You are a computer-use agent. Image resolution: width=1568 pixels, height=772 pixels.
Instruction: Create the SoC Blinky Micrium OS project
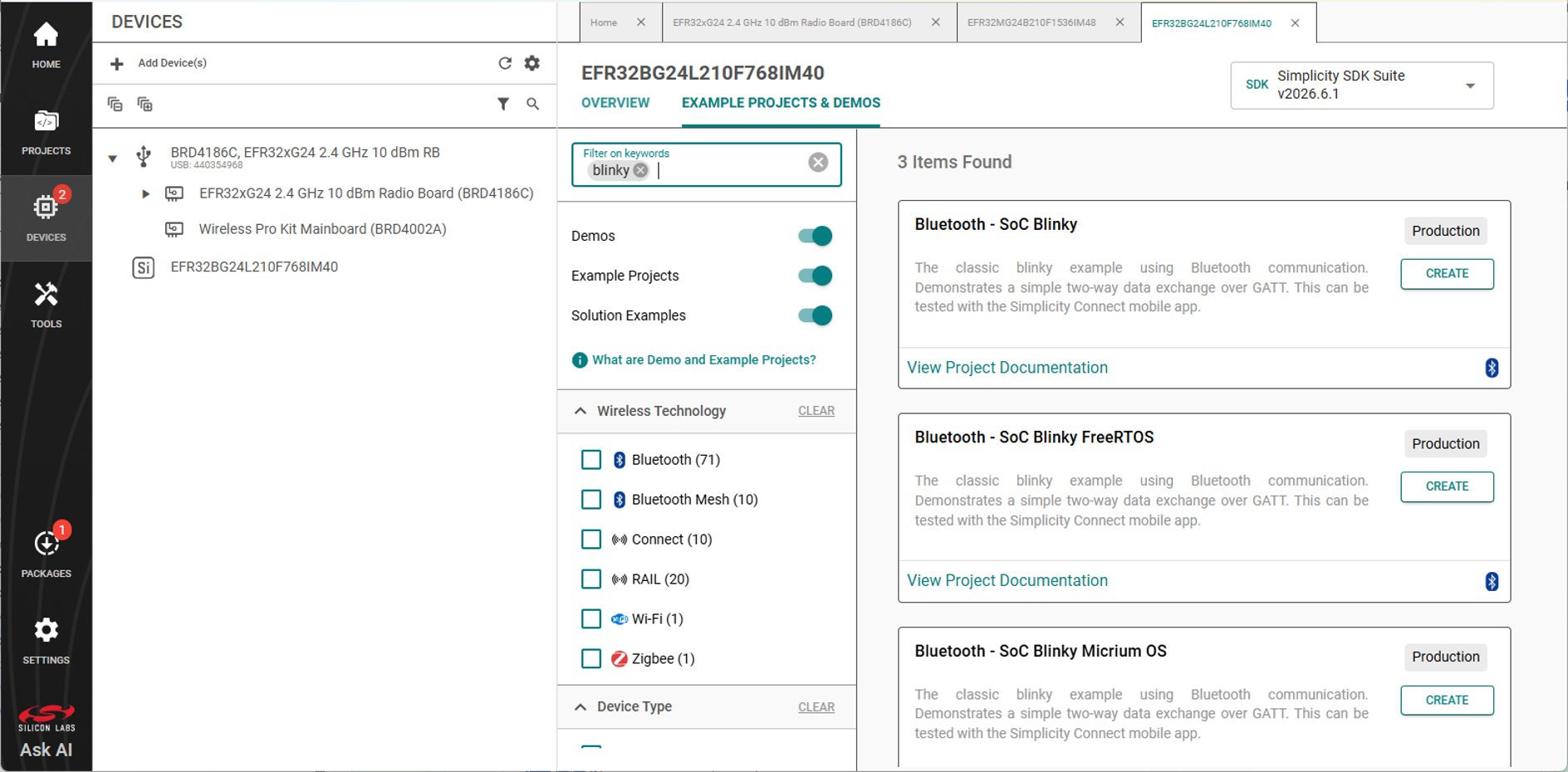(x=1447, y=701)
